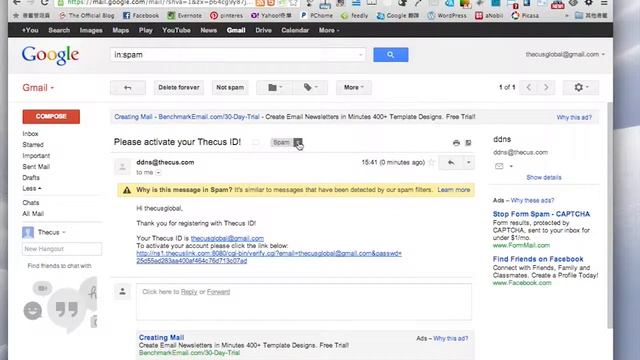Open more reply options arrow
Image resolution: width=640 pixels, height=360 pixels.
coord(469,162)
